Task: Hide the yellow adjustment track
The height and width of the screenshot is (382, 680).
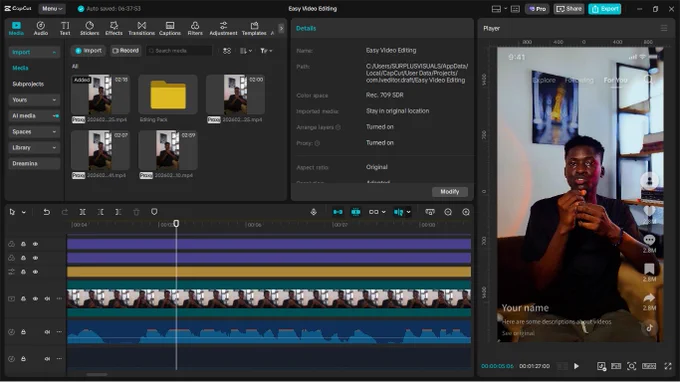Action: (36, 272)
